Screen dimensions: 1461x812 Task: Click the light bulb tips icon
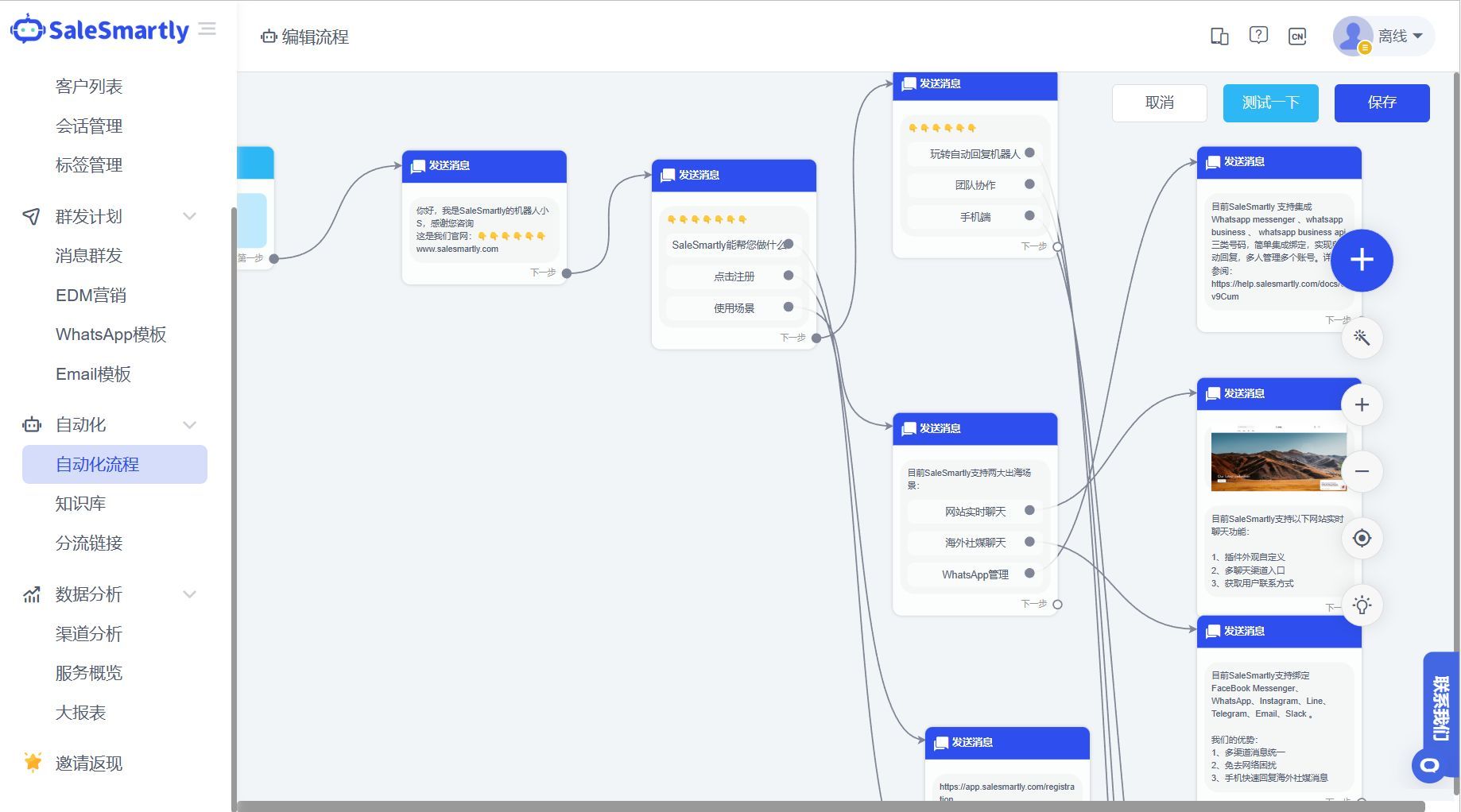(x=1362, y=605)
